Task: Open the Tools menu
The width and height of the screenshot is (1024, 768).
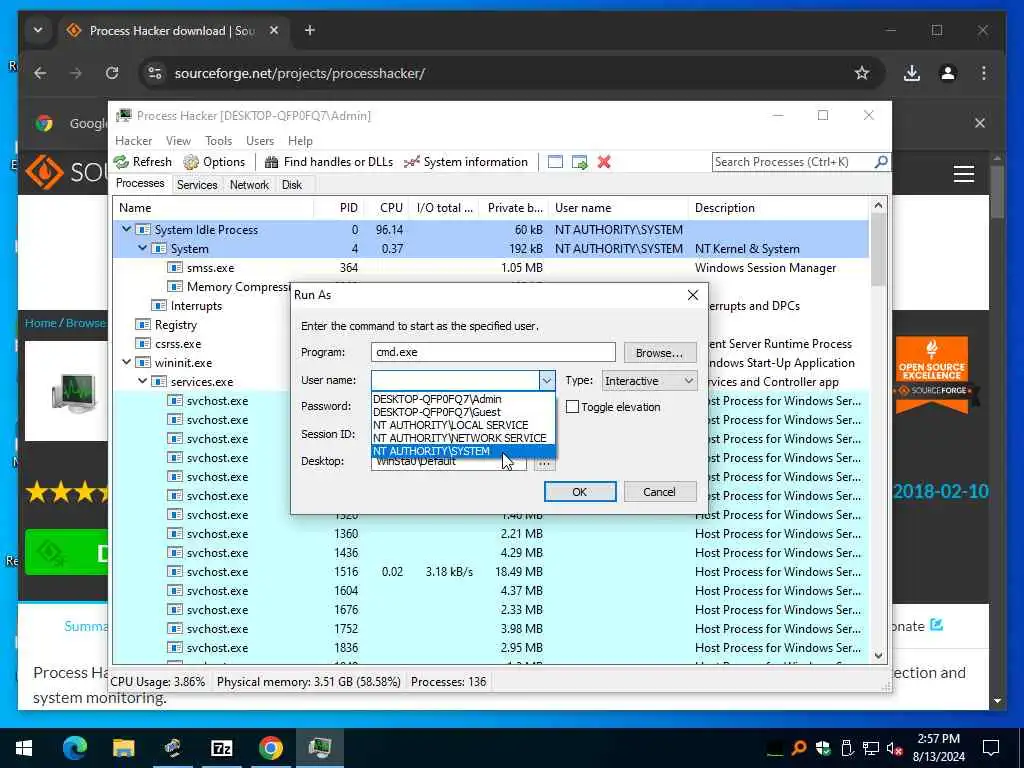Action: coord(218,140)
